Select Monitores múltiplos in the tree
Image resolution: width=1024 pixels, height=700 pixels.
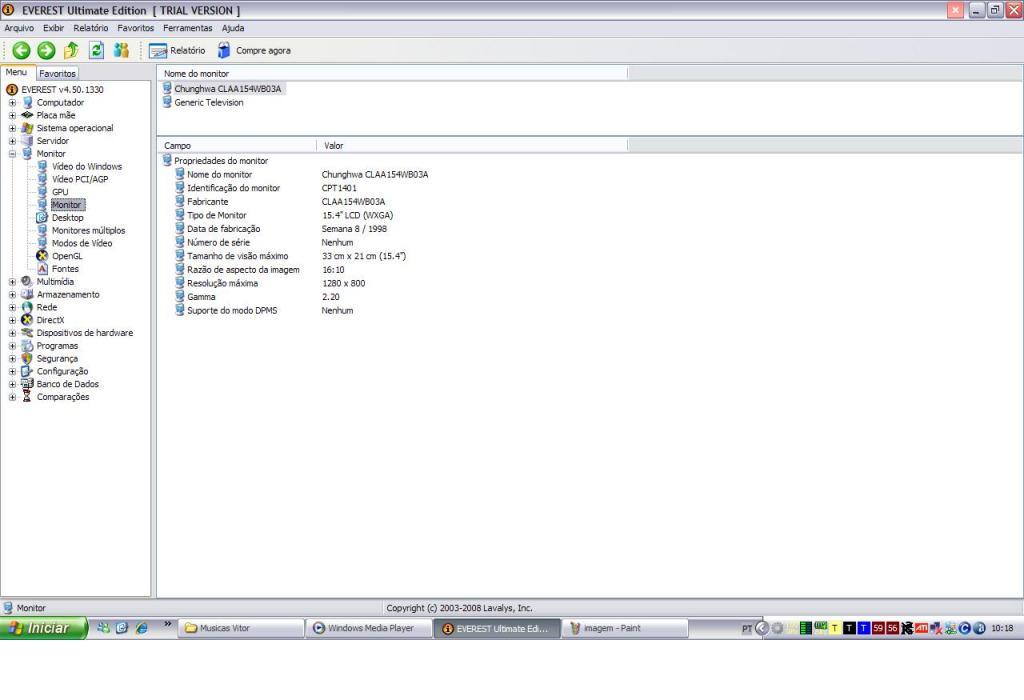pos(88,231)
